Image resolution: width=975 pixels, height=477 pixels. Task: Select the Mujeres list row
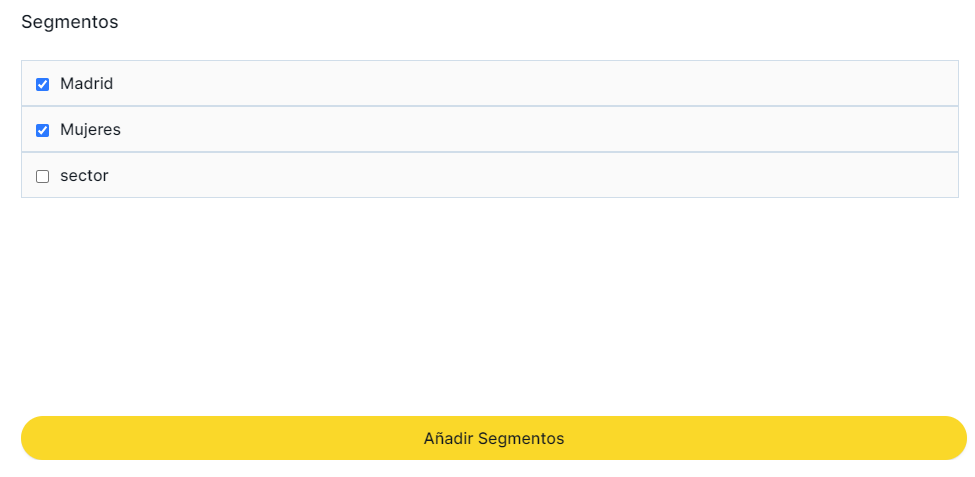pos(489,130)
